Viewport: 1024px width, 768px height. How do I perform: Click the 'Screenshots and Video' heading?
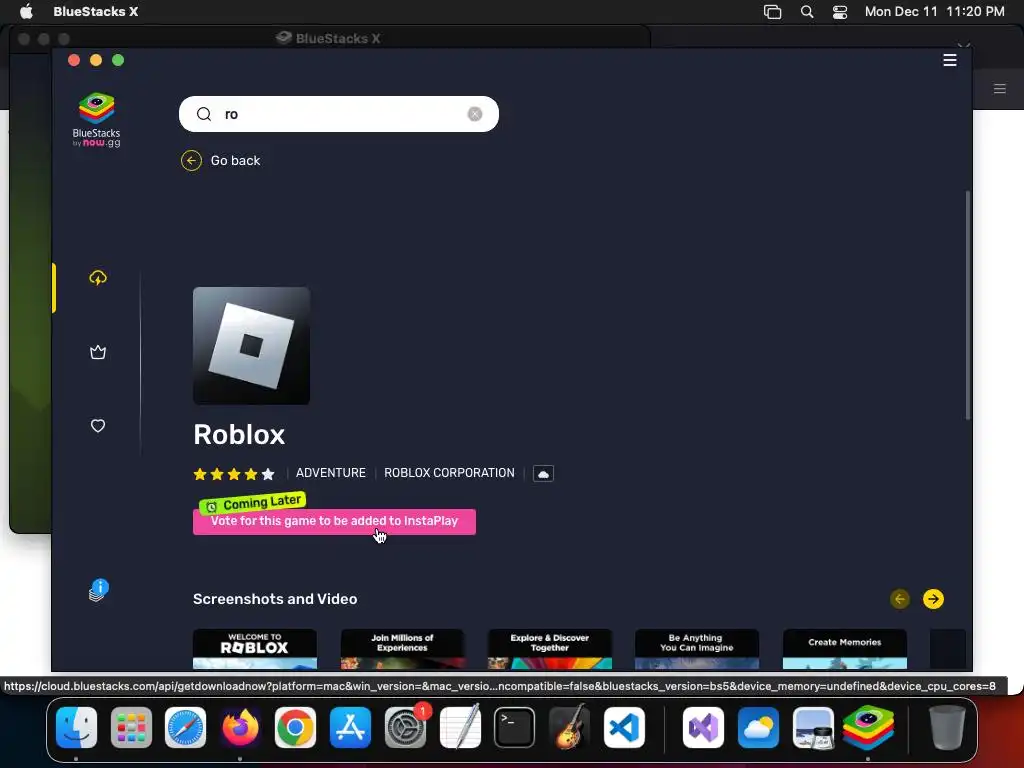tap(275, 599)
